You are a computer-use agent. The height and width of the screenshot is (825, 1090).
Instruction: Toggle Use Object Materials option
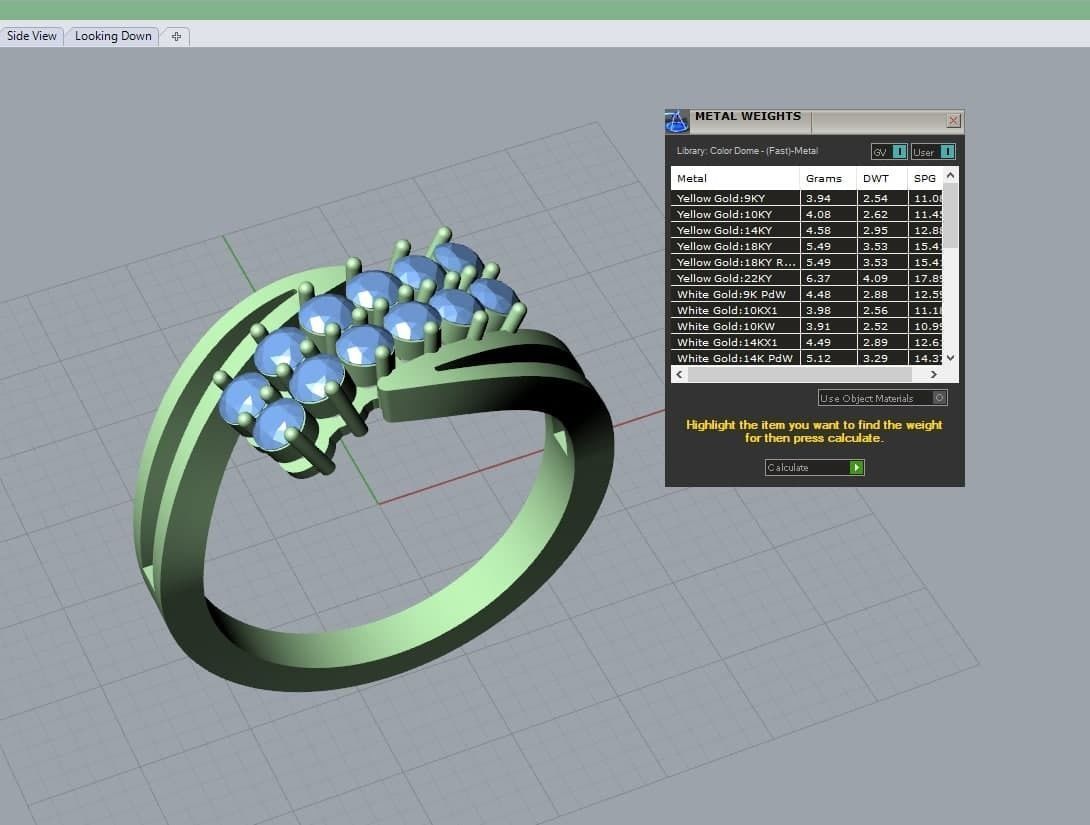click(882, 398)
